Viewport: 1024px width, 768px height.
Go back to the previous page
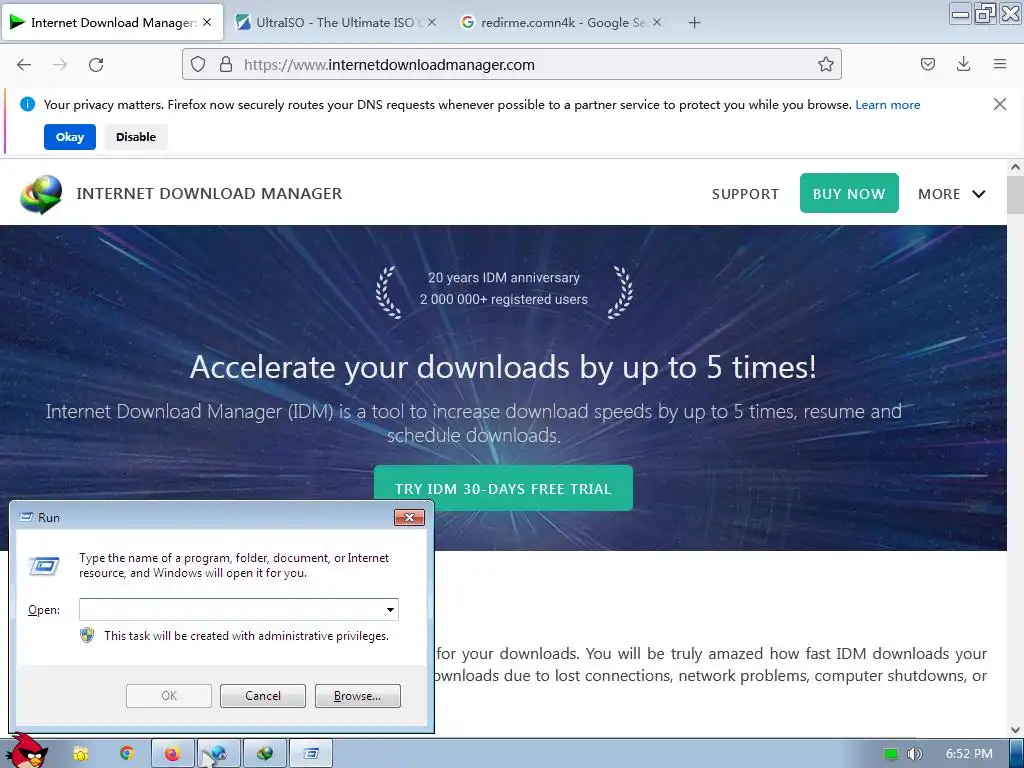24,64
